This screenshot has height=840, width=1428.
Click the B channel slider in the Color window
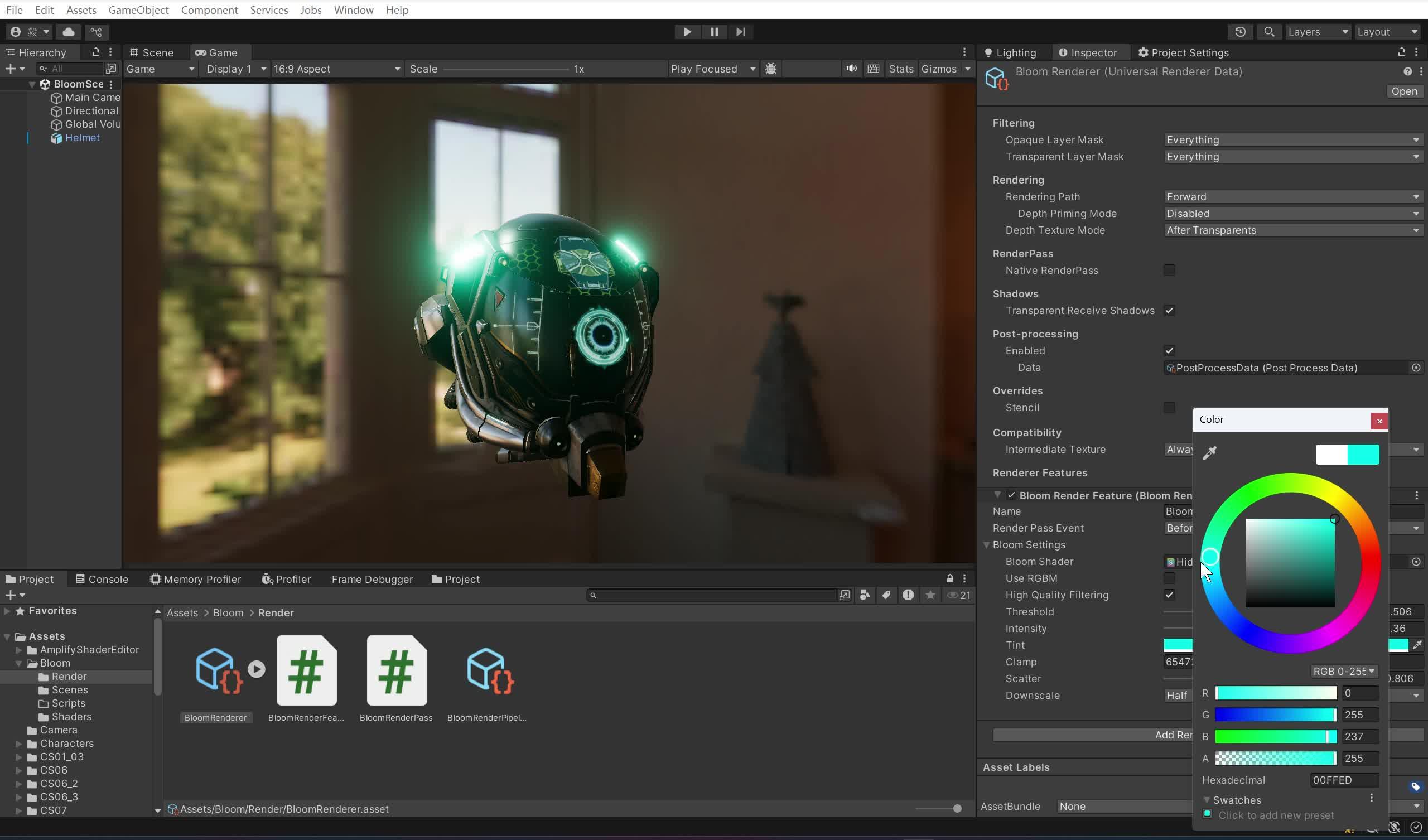coord(1275,736)
